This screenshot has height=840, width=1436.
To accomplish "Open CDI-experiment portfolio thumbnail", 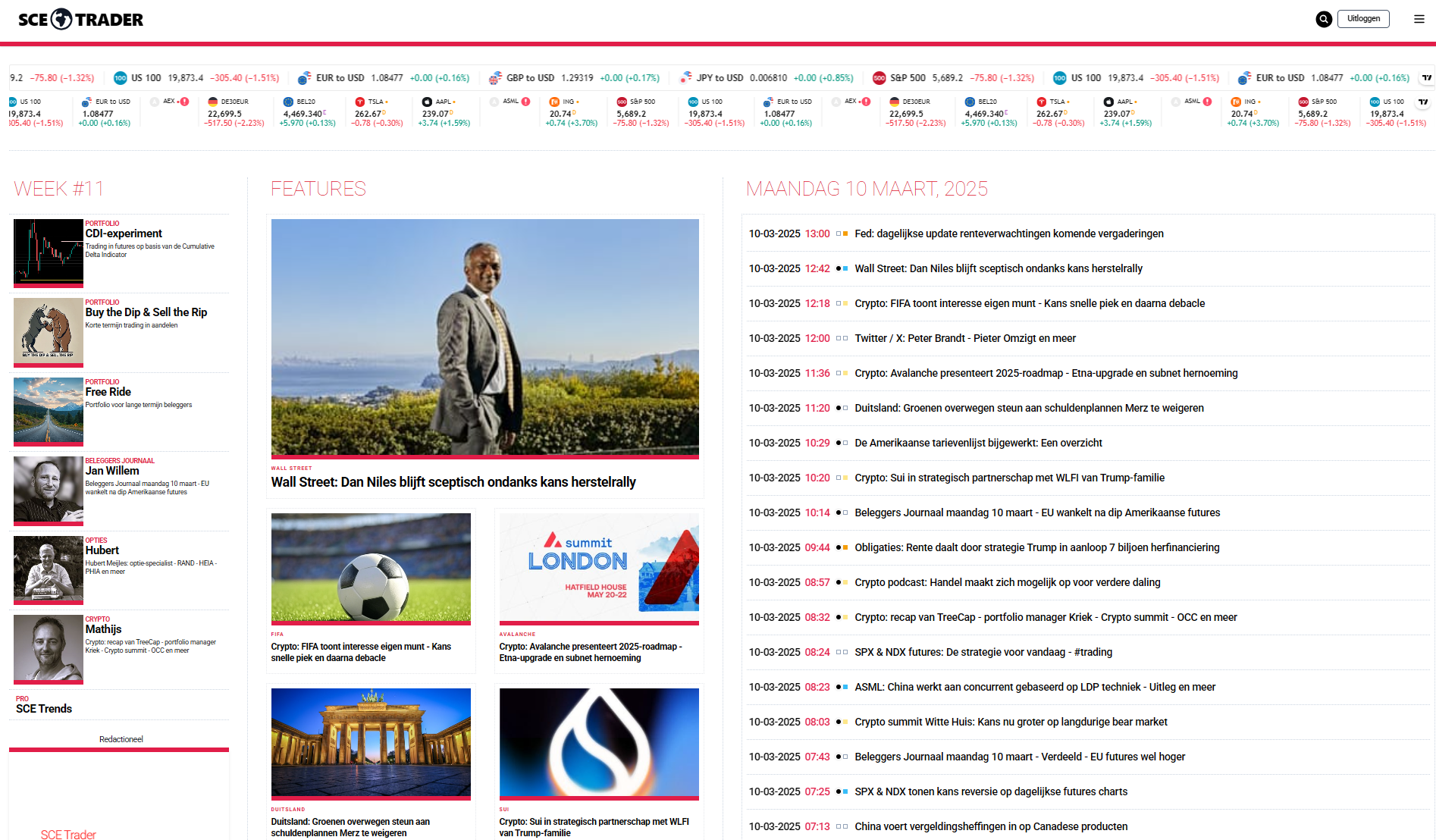I will tap(49, 252).
